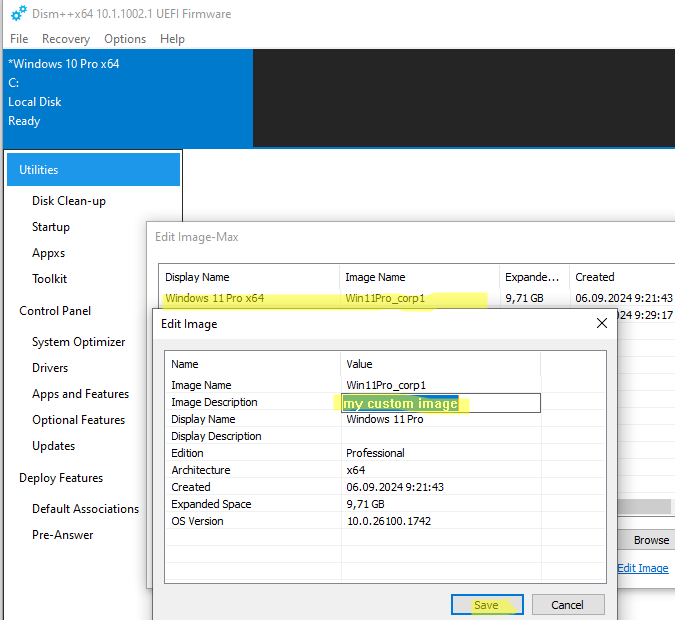
Task: Click the Dism++ gear icon in title bar
Action: coord(19,13)
